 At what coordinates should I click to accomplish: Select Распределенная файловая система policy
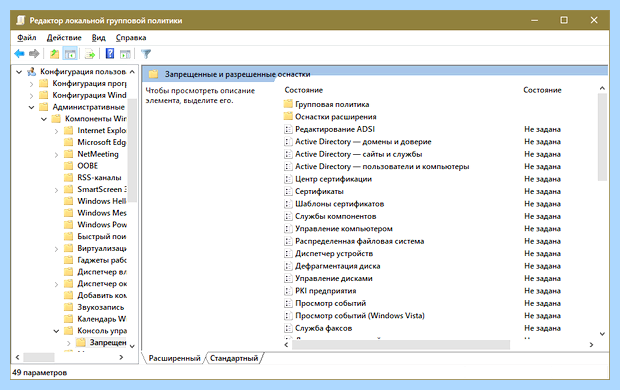(359, 241)
